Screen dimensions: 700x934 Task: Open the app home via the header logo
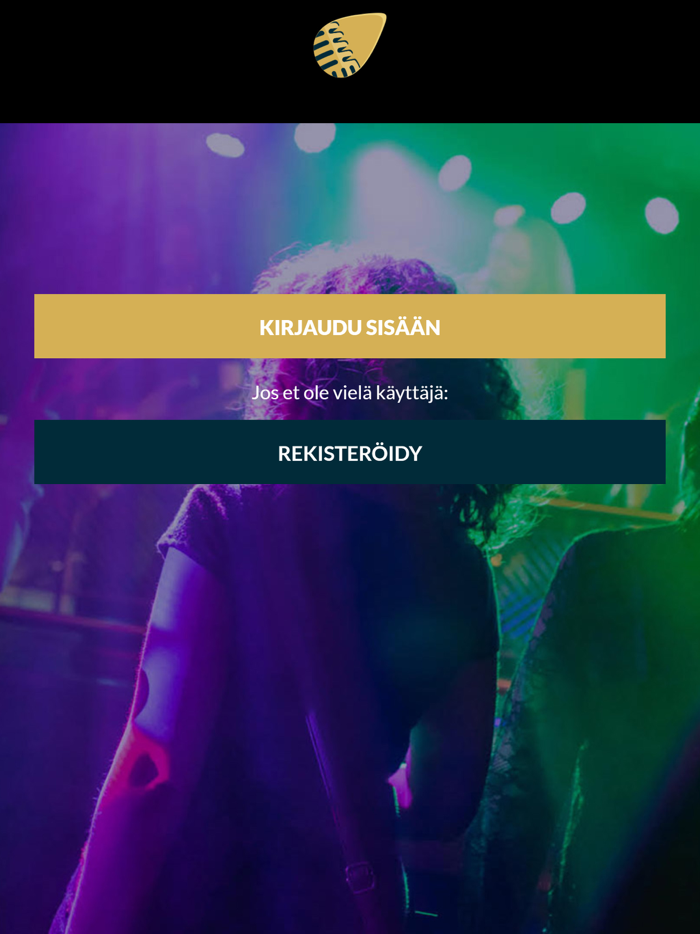[x=350, y=45]
